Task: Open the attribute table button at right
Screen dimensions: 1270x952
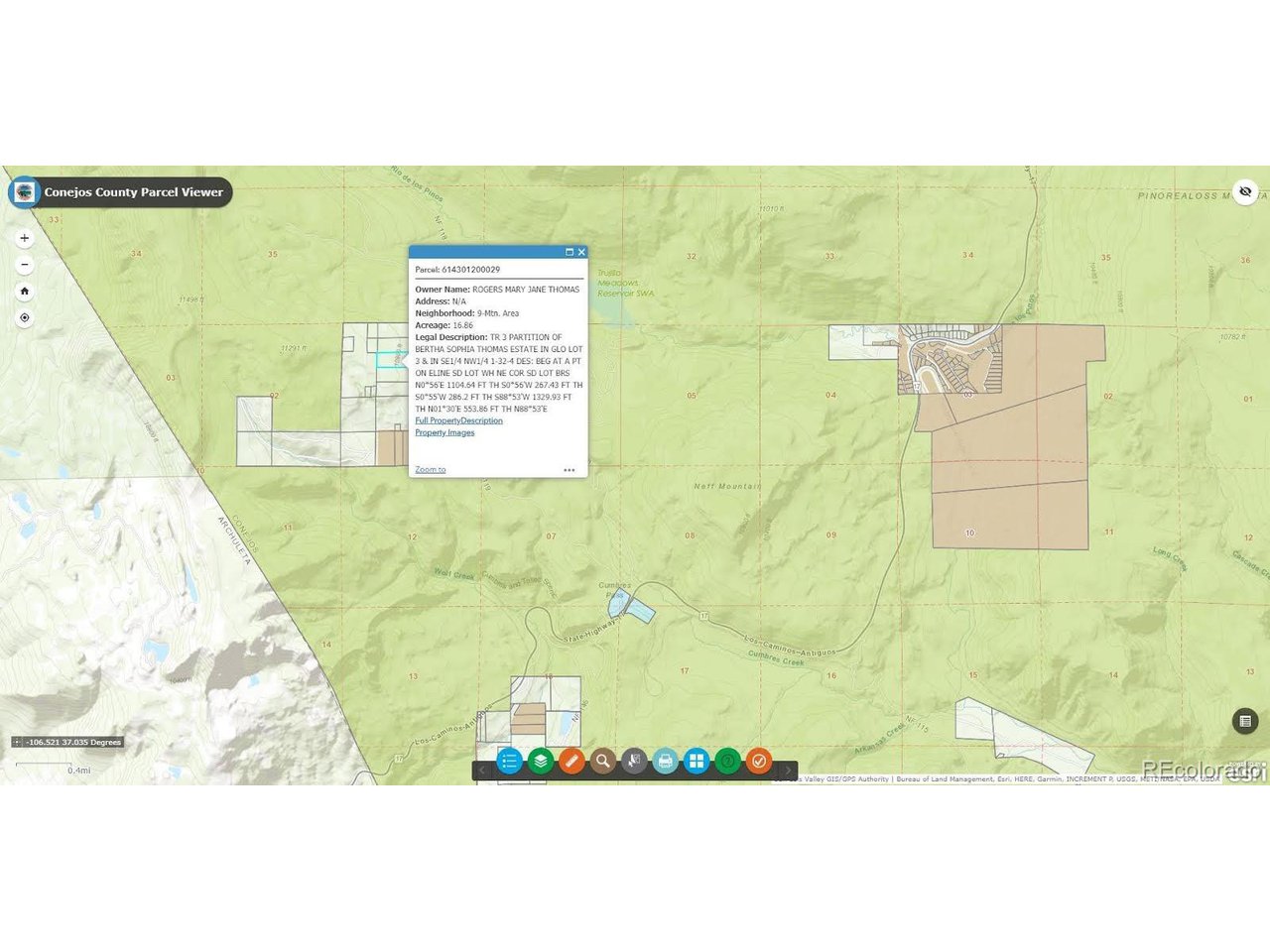Action: click(1245, 721)
